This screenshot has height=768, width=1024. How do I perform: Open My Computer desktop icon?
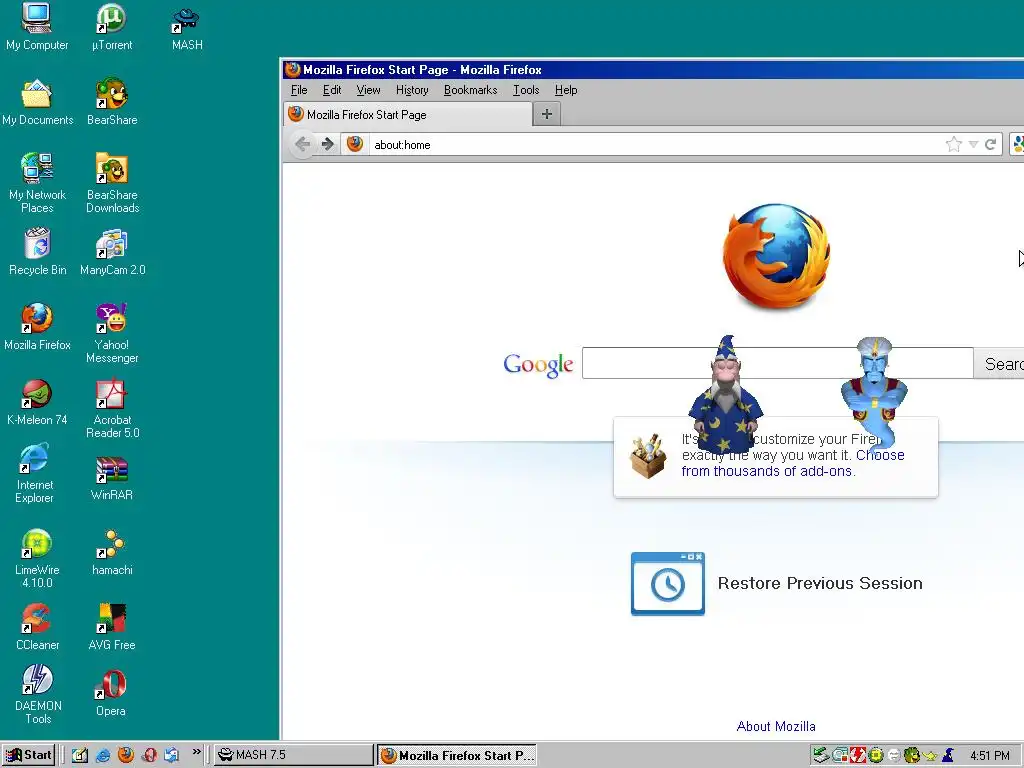pyautogui.click(x=37, y=27)
